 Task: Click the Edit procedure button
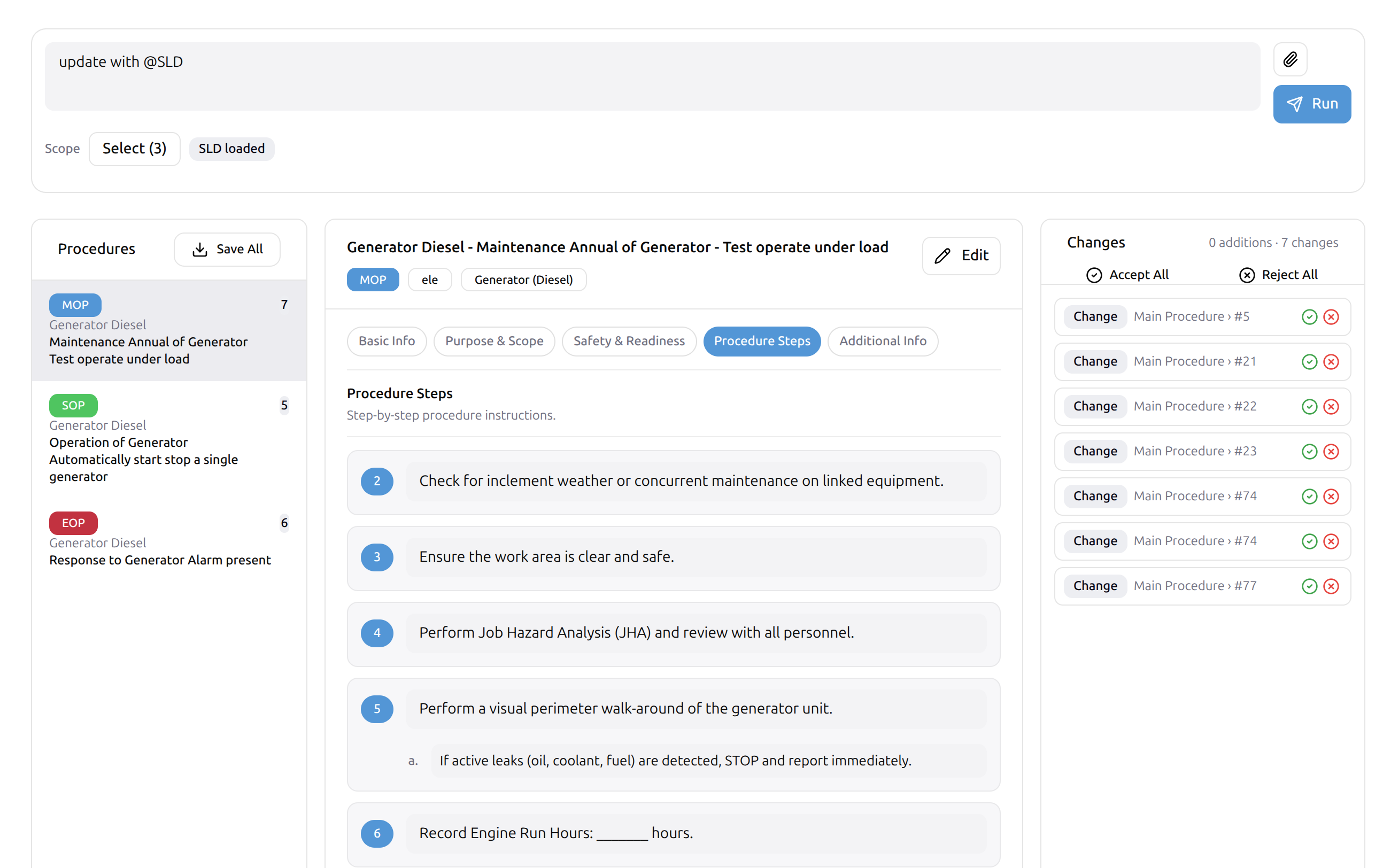(x=961, y=255)
